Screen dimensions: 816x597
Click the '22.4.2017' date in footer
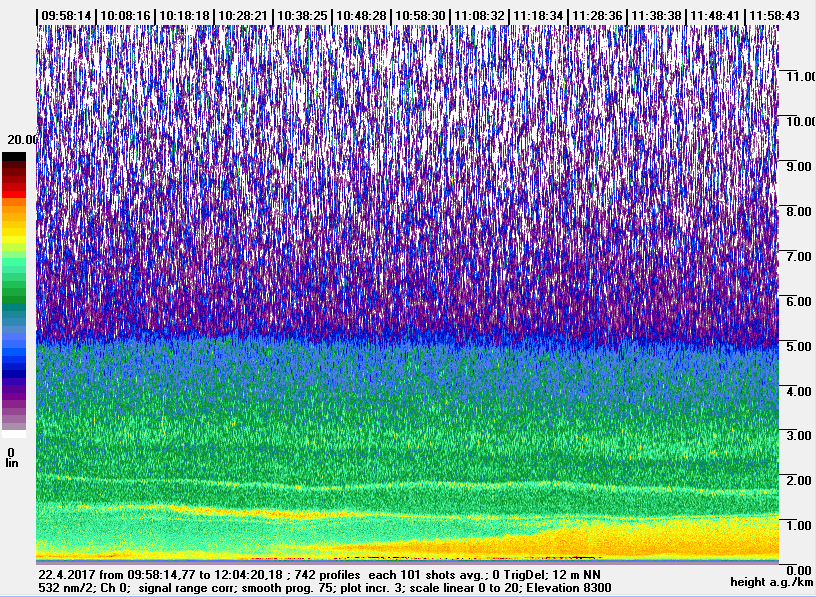pyautogui.click(x=67, y=575)
